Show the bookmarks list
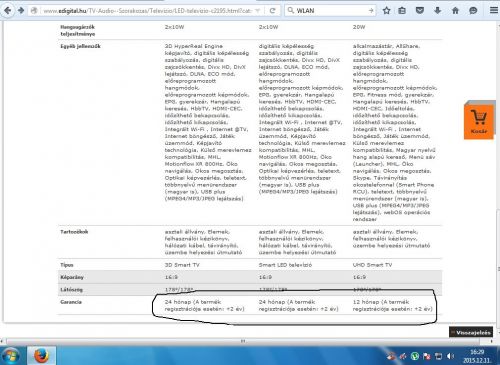 click(x=402, y=11)
